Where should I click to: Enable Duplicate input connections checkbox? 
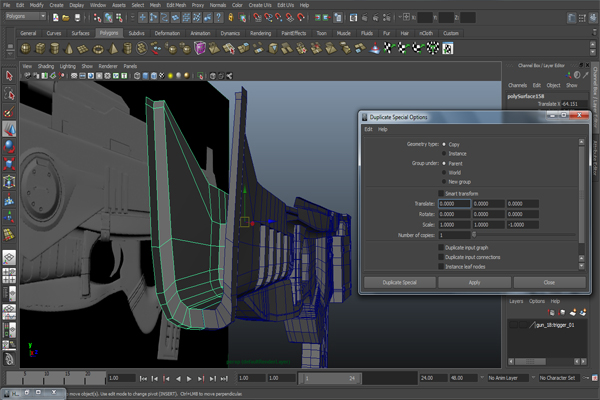(441, 257)
